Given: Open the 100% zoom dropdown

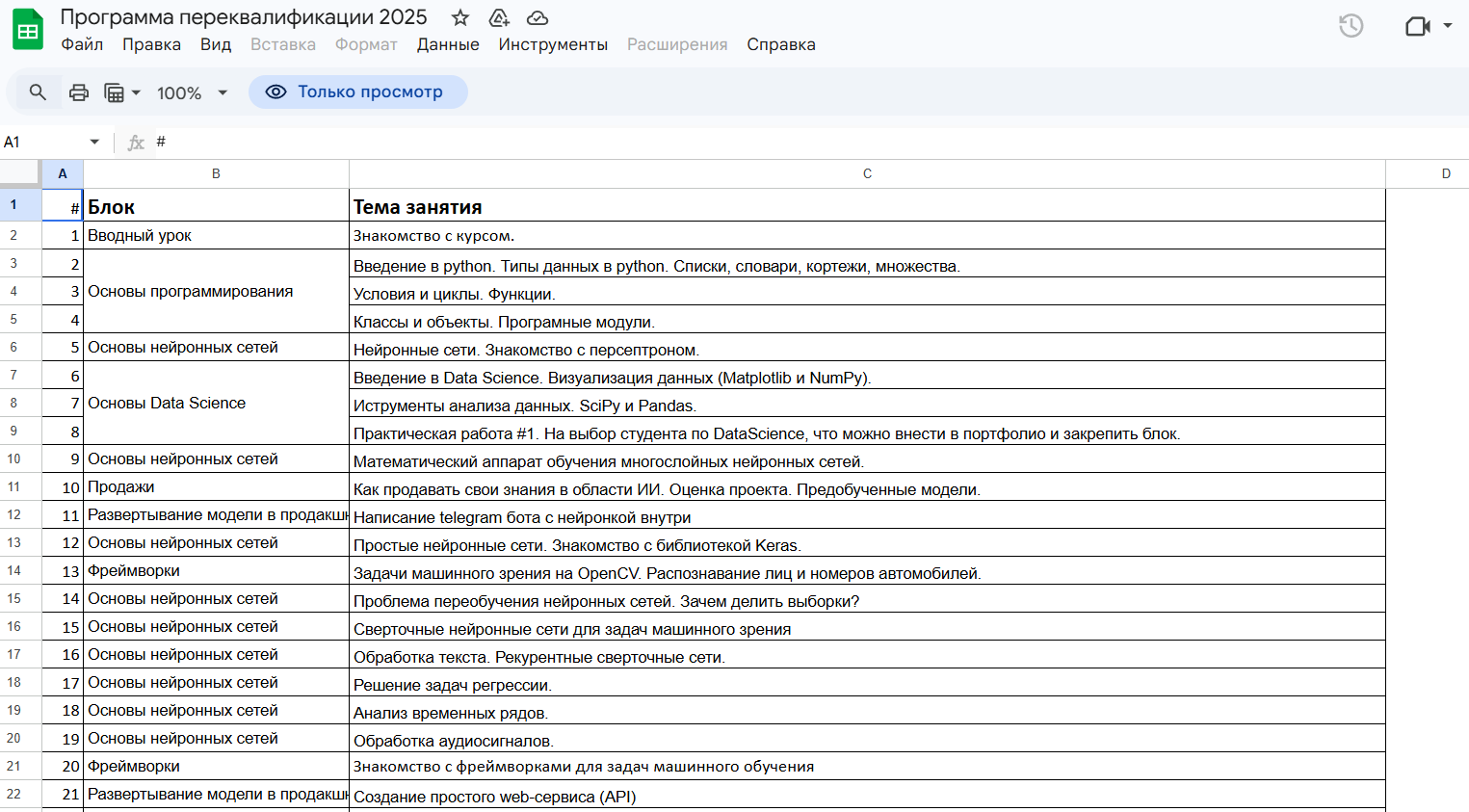Looking at the screenshot, I should (193, 92).
